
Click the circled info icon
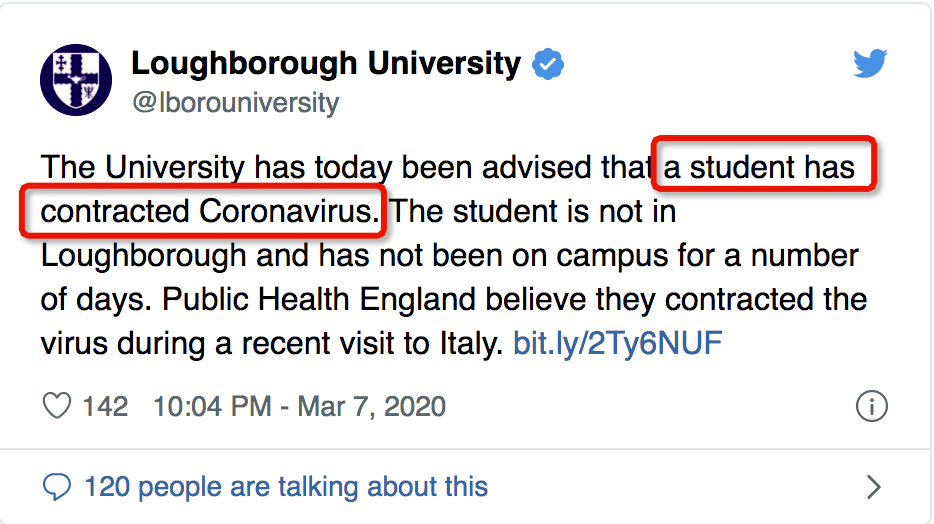pyautogui.click(x=871, y=406)
